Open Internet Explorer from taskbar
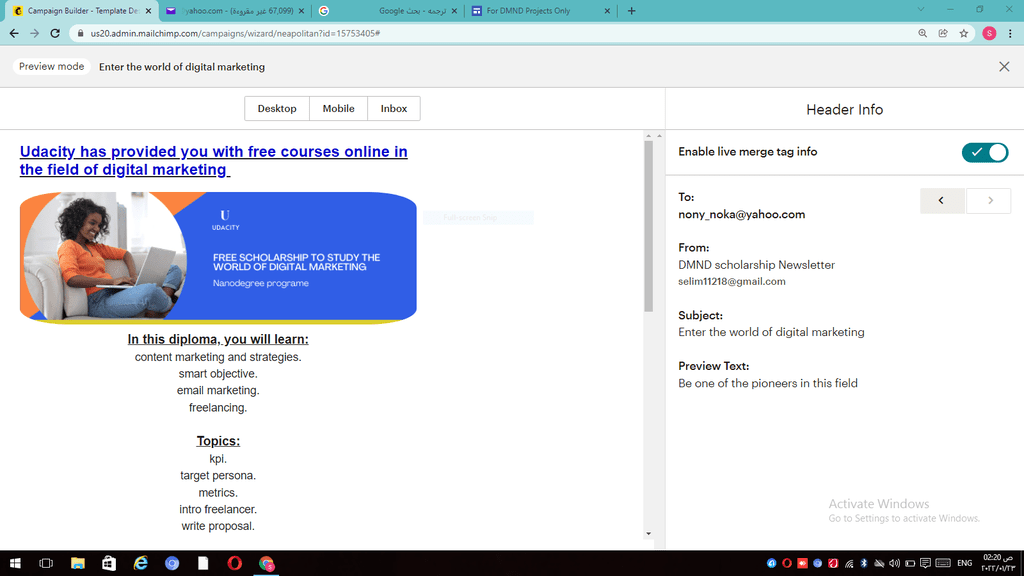This screenshot has height=576, width=1024. (140, 563)
